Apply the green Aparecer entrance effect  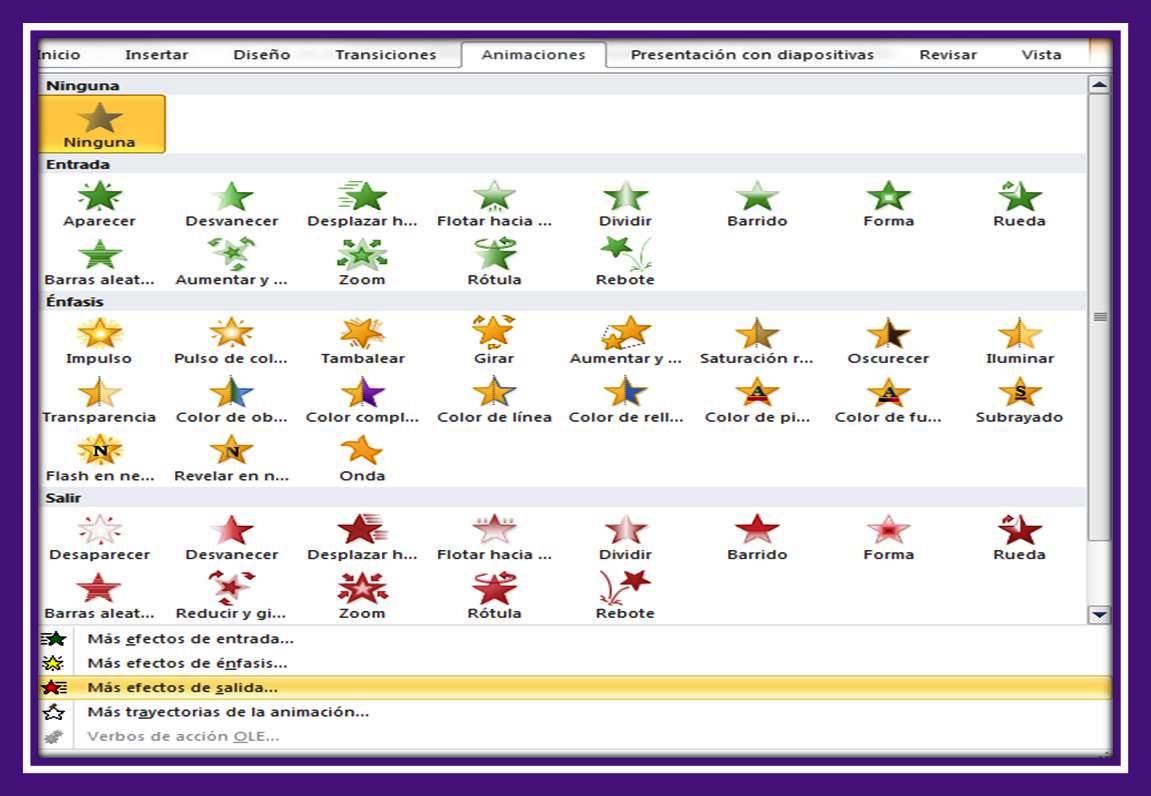[100, 203]
